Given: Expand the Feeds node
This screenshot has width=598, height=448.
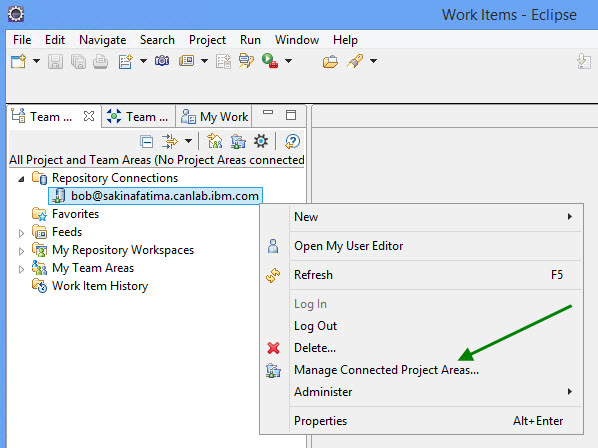Looking at the screenshot, I should coord(21,233).
